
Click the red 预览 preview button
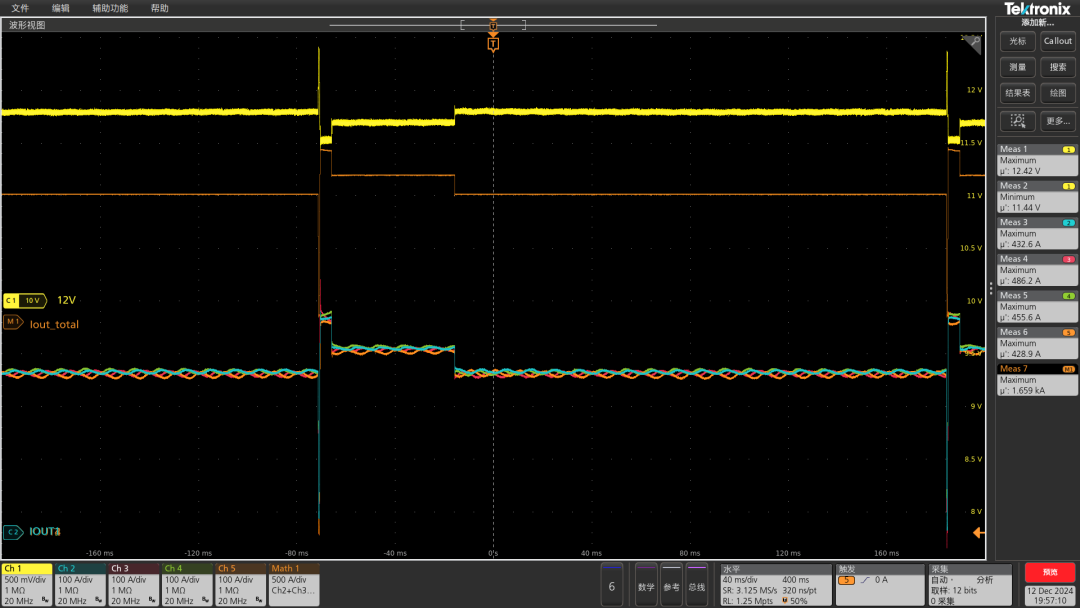[1050, 572]
